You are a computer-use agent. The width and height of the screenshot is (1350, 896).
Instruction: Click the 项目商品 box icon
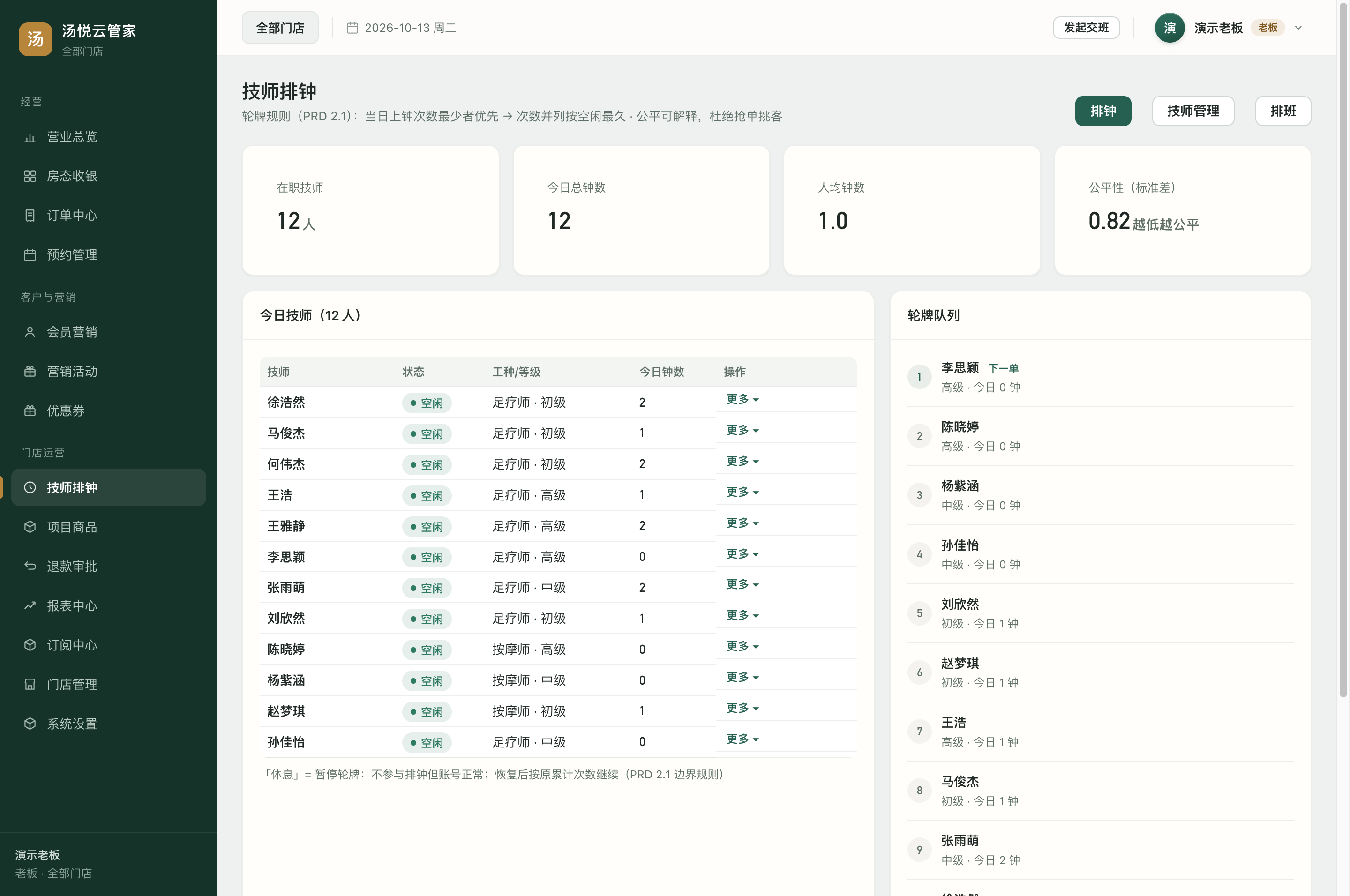pyautogui.click(x=30, y=527)
